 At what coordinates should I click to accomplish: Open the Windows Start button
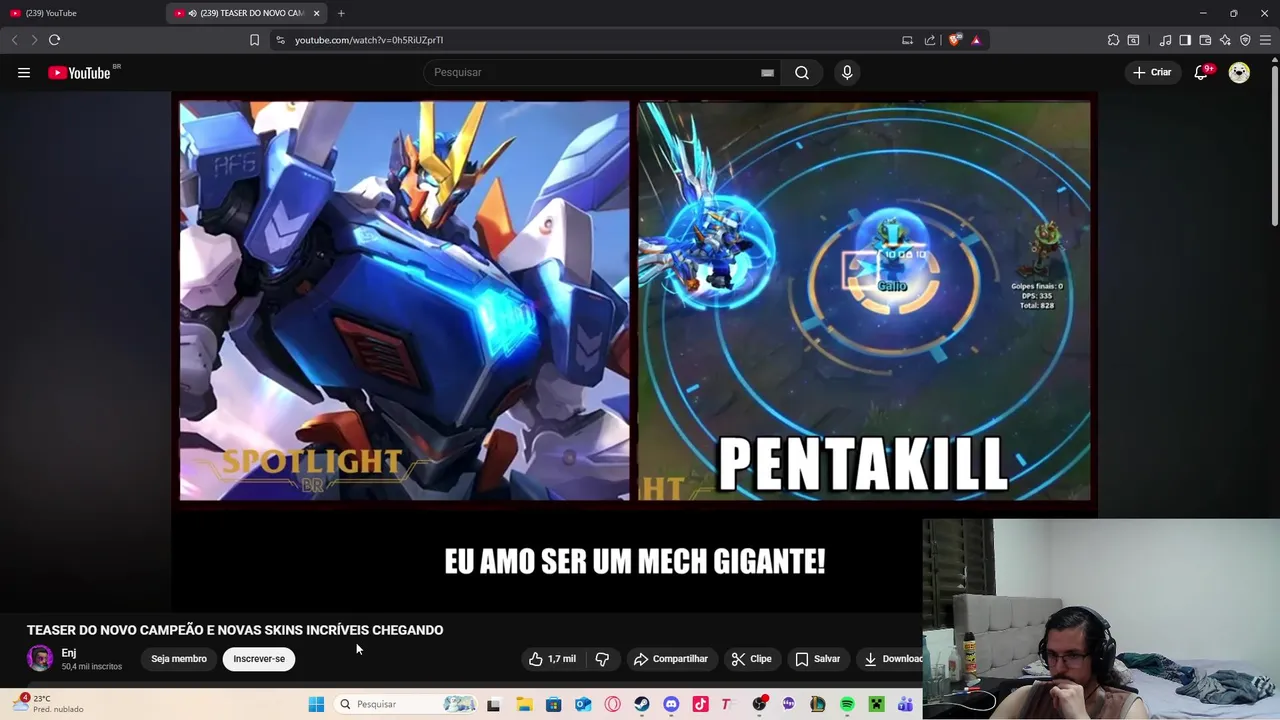pyautogui.click(x=316, y=704)
